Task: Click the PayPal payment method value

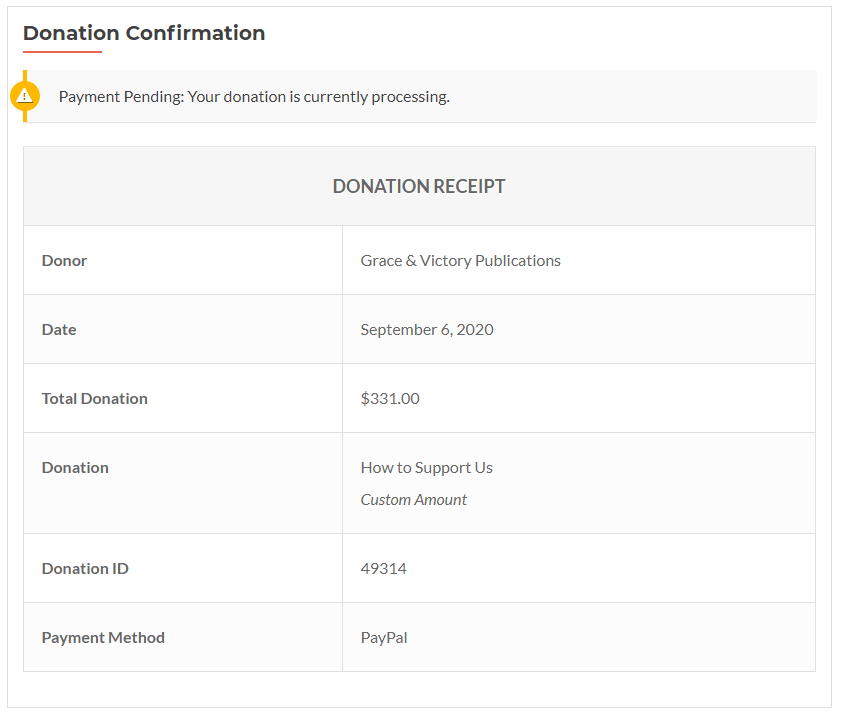Action: click(x=384, y=638)
